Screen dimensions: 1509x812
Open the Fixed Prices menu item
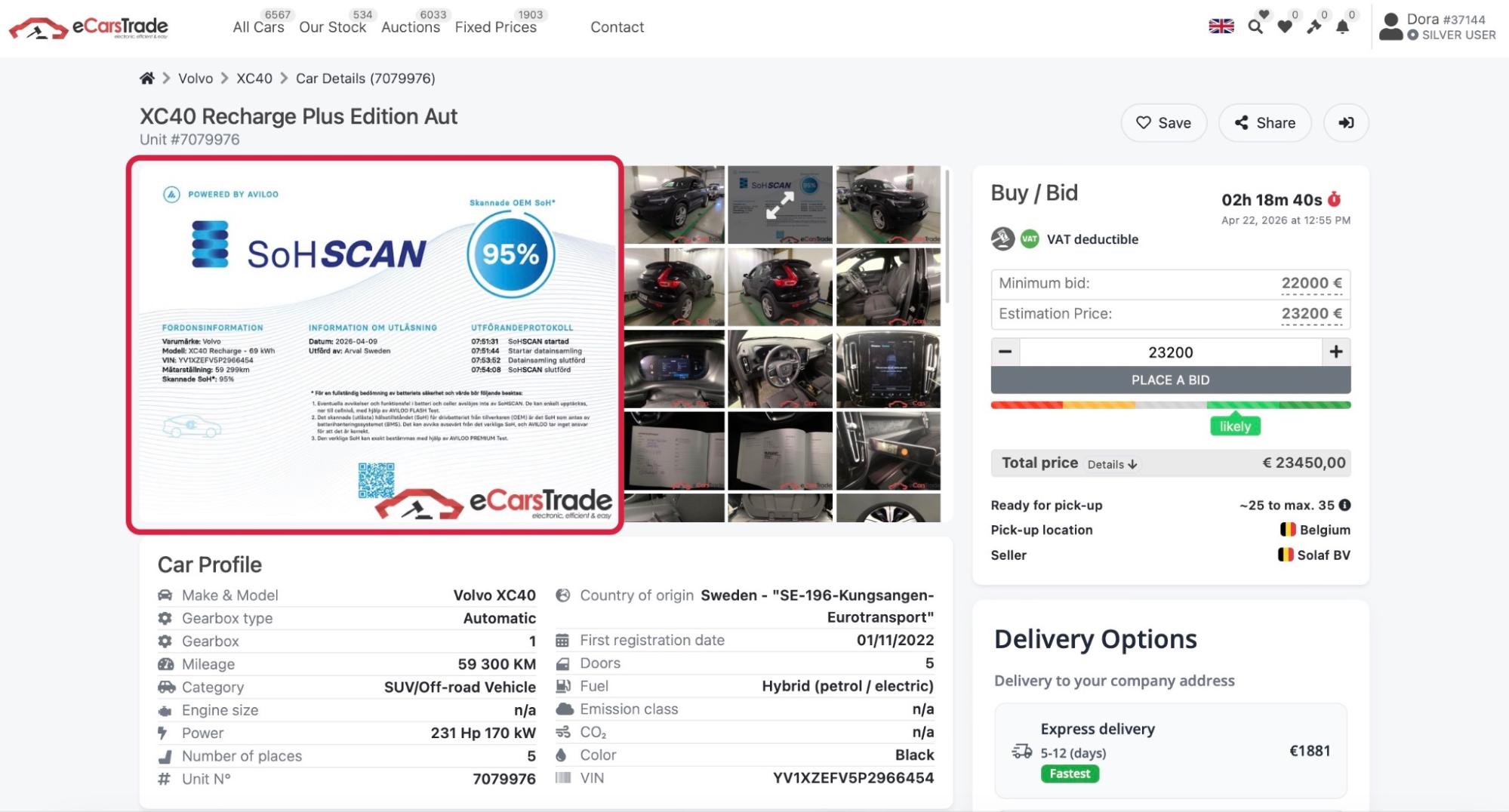click(x=495, y=27)
